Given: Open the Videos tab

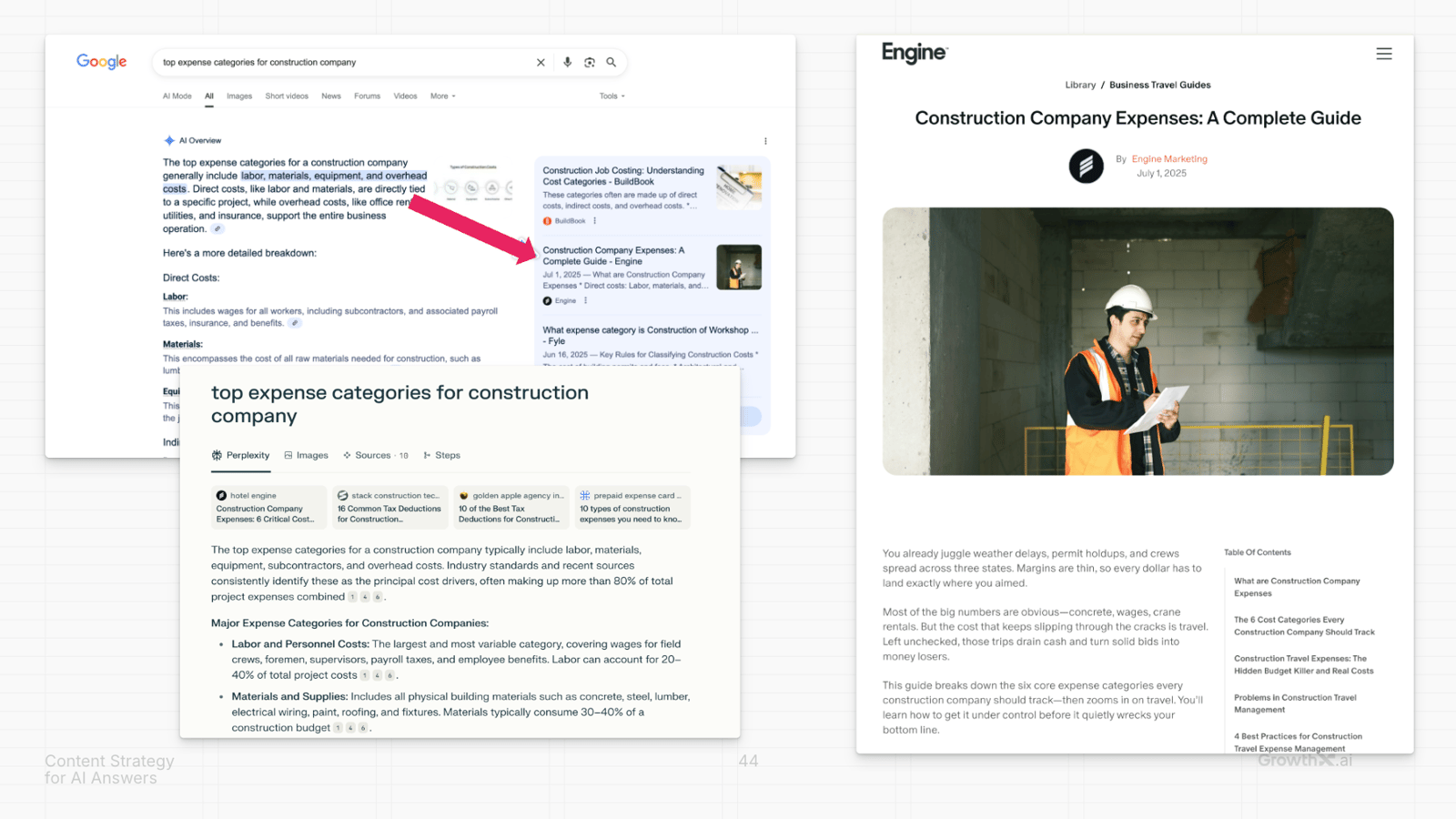Looking at the screenshot, I should tap(406, 96).
